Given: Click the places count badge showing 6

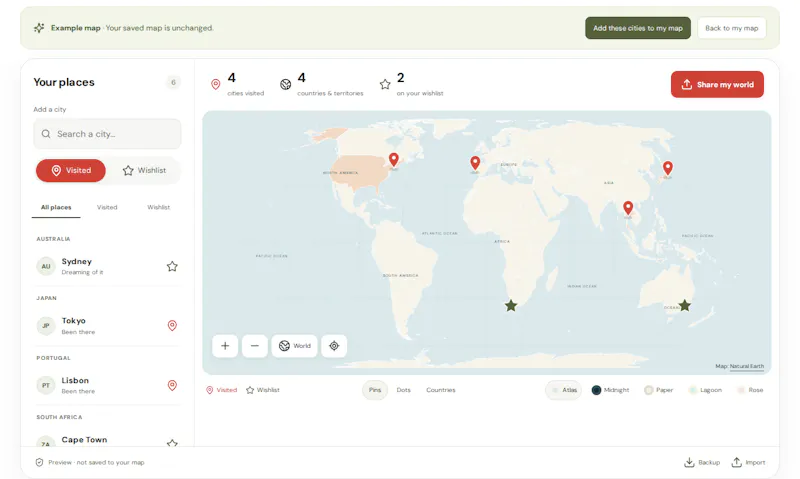Looking at the screenshot, I should tap(173, 82).
